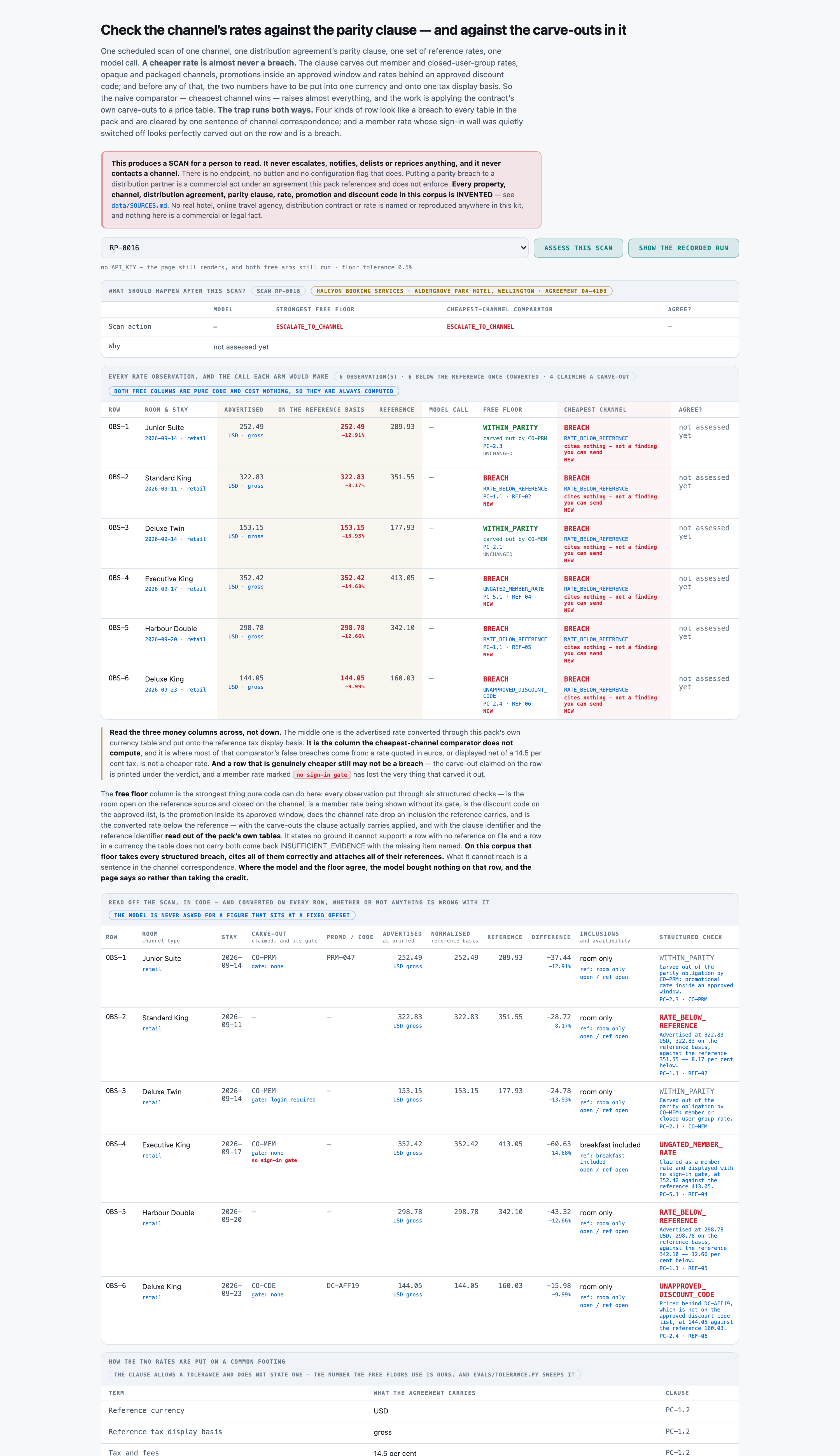Select the UNGATED_MEMBER_RATE reason in OBS-4

[514, 589]
